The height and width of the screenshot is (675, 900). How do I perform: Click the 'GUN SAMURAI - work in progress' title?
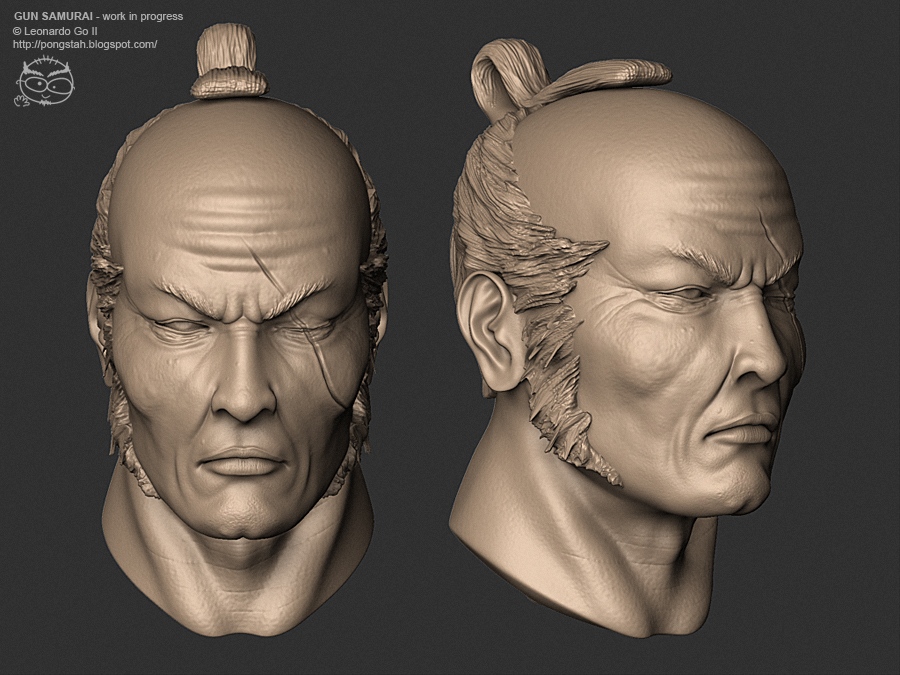pyautogui.click(x=99, y=16)
